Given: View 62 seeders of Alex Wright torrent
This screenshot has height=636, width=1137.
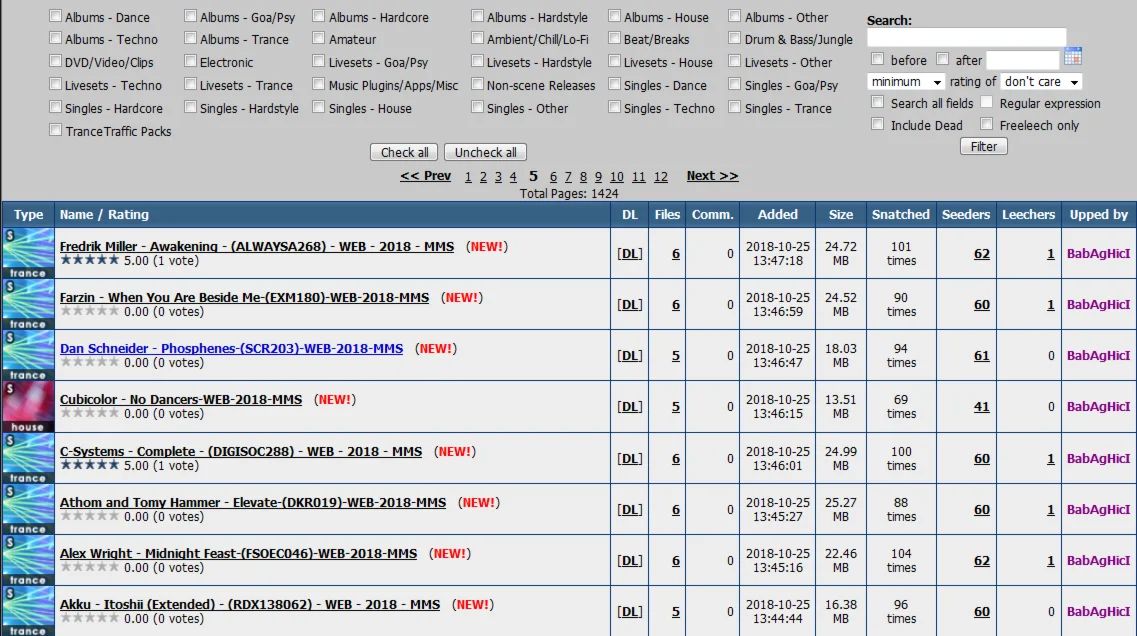Looking at the screenshot, I should [x=981, y=561].
